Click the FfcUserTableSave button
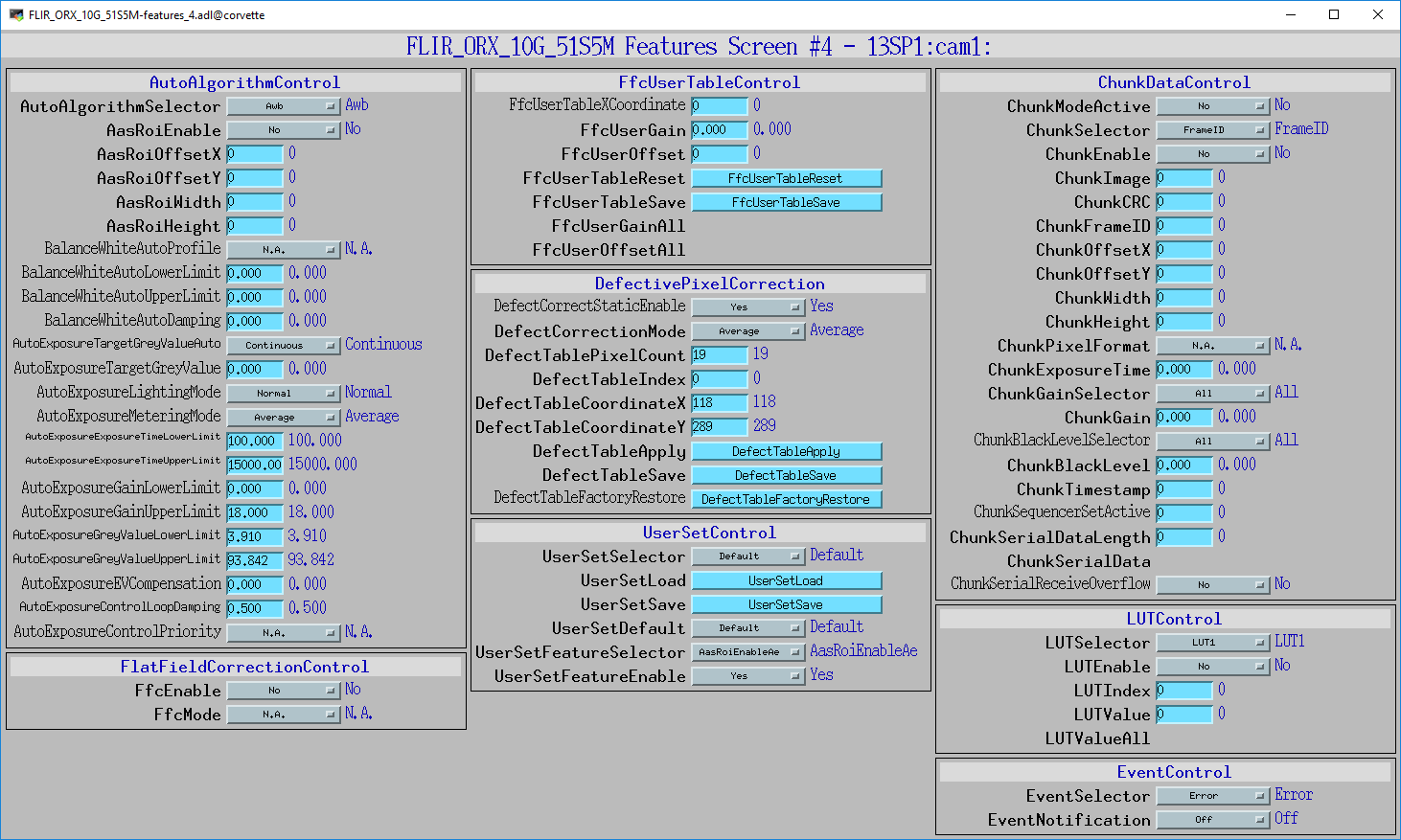The width and height of the screenshot is (1401, 840). click(x=787, y=202)
